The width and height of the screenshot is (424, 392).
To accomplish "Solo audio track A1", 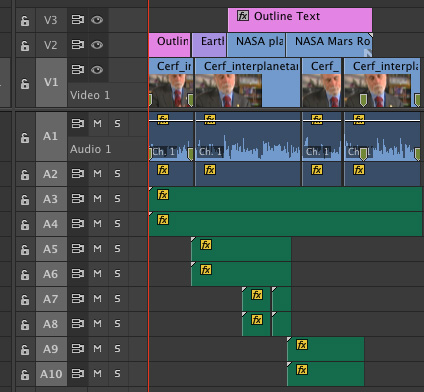I will [117, 124].
